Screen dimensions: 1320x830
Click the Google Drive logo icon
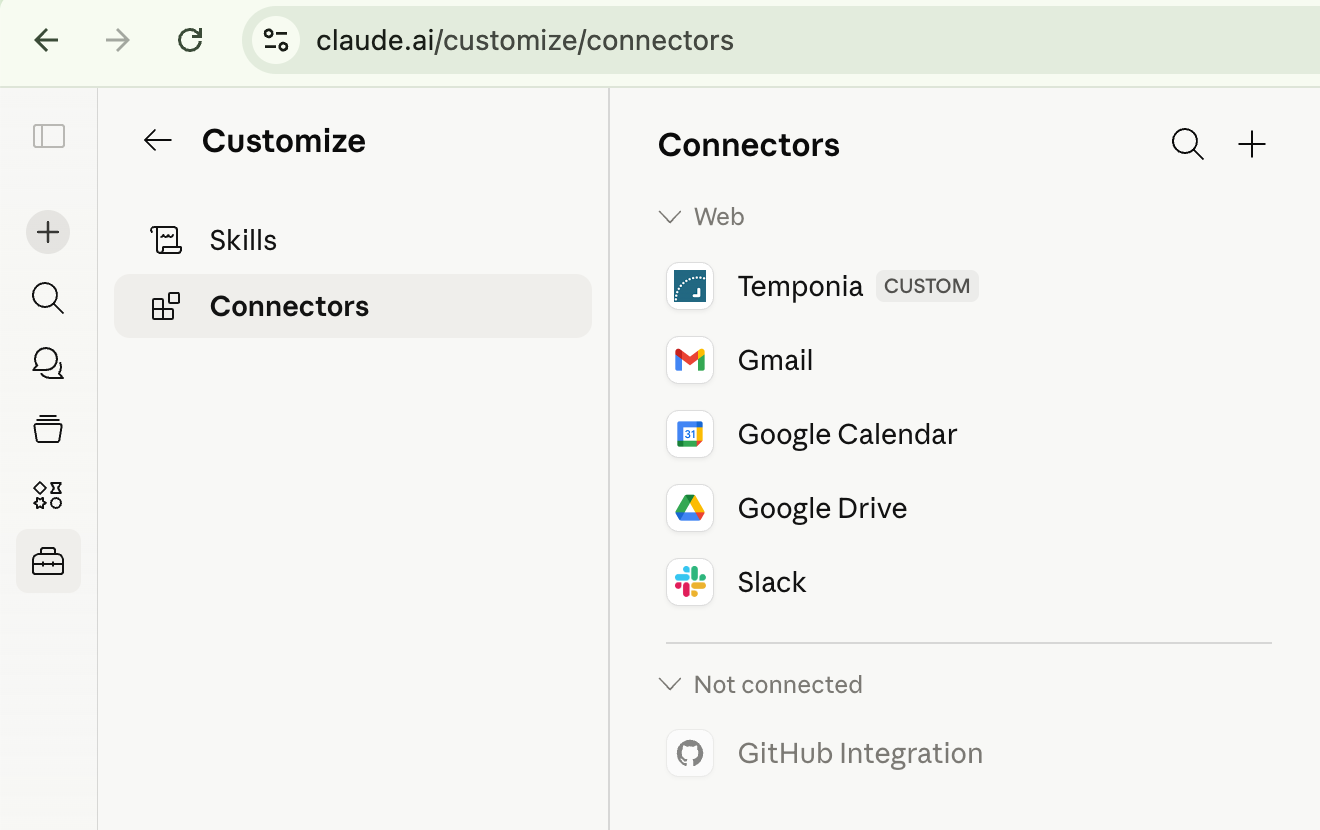click(x=690, y=508)
